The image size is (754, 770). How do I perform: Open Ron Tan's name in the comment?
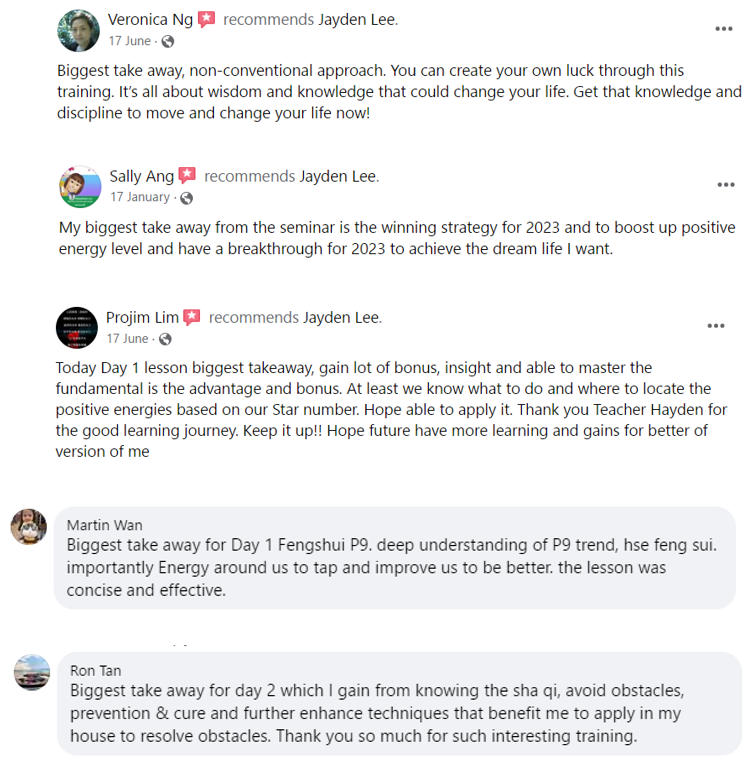[x=96, y=670]
